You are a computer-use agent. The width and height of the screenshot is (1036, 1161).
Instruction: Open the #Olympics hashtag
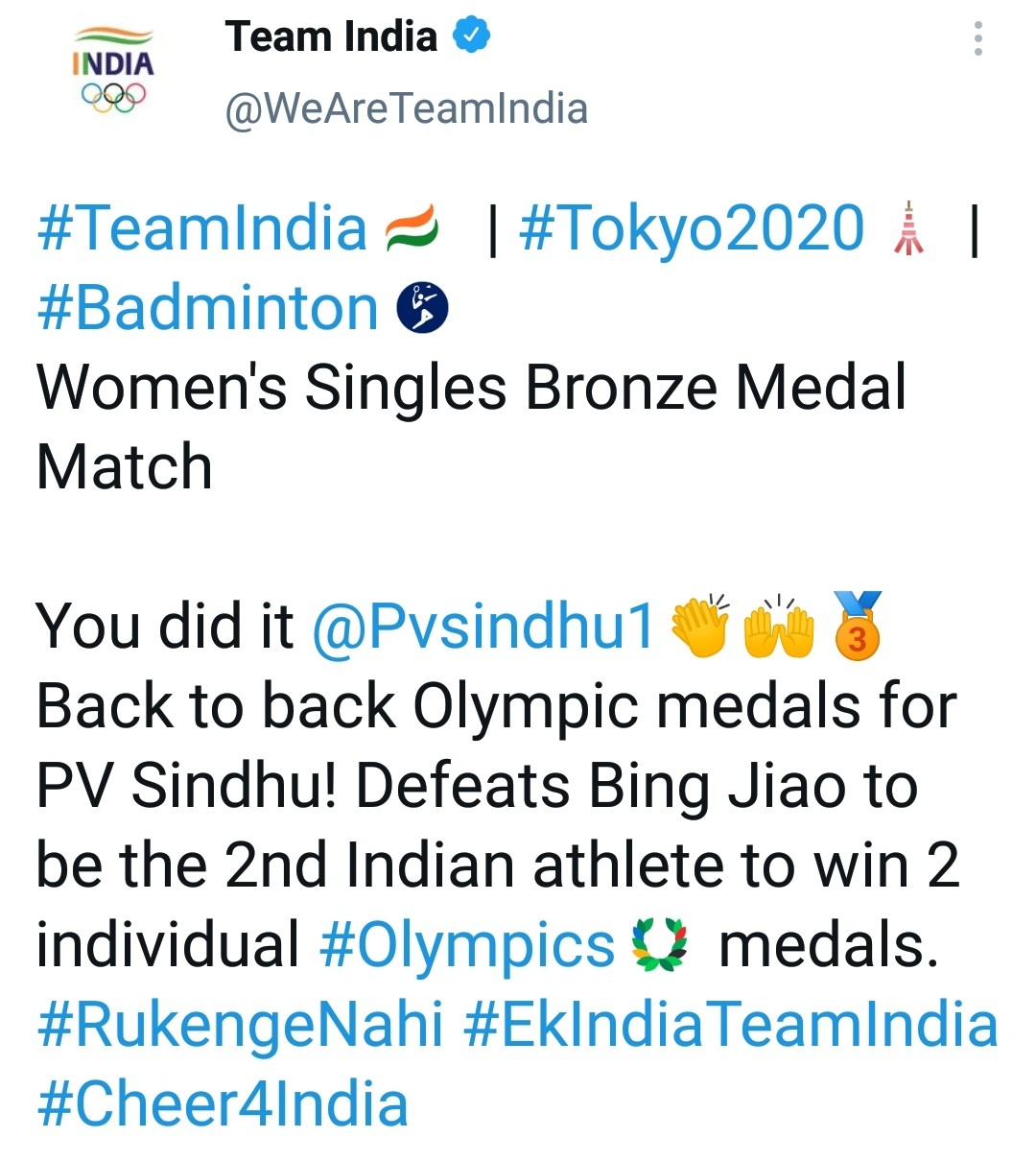(466, 945)
